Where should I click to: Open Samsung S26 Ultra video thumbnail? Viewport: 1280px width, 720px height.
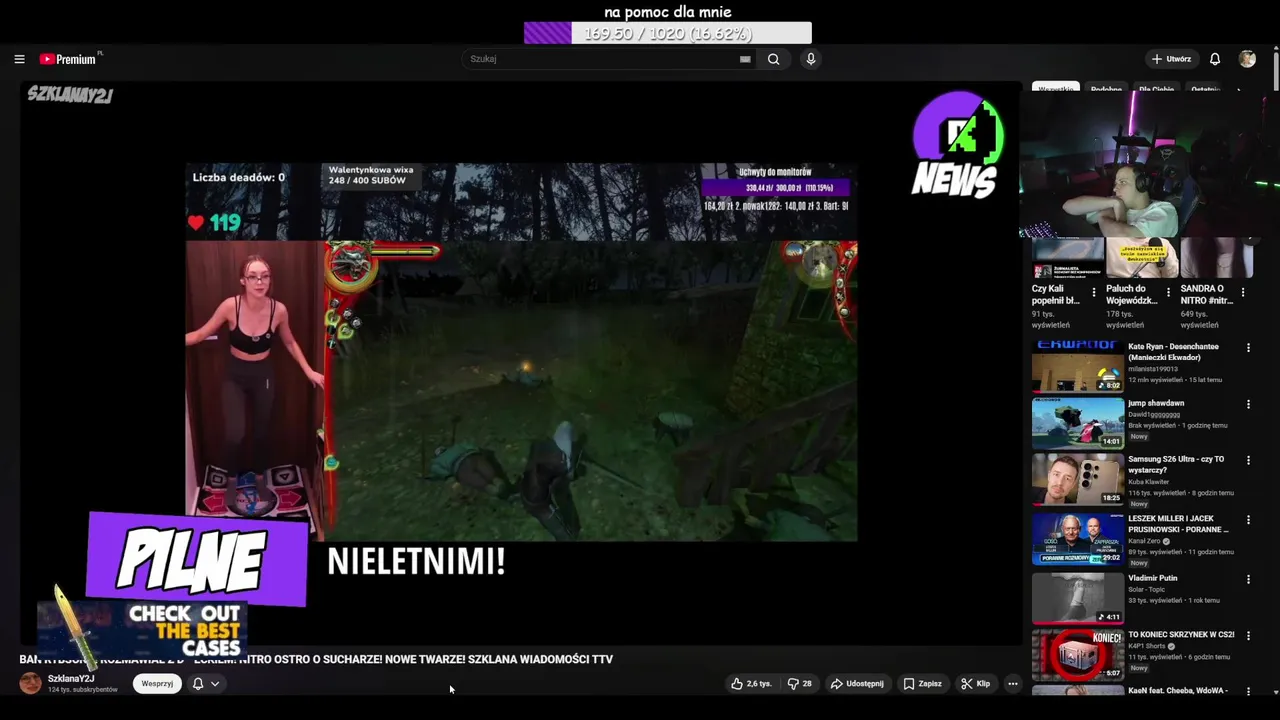tap(1078, 479)
